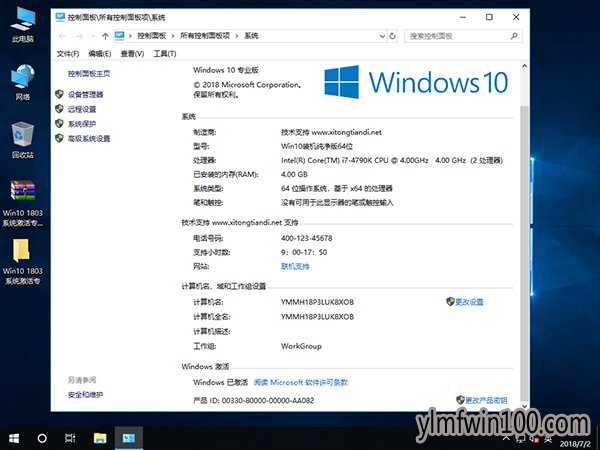Screen dimensions: 600x450
Task: Open File Explorer from taskbar
Action: (x=100, y=438)
